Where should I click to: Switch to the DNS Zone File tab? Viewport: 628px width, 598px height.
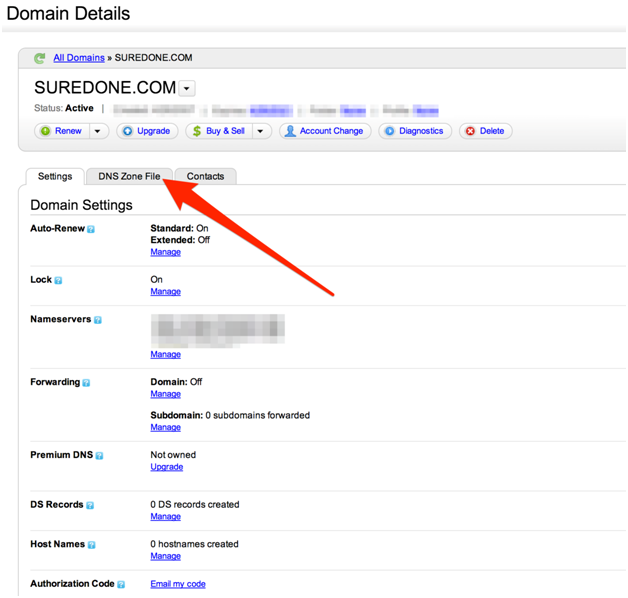129,177
